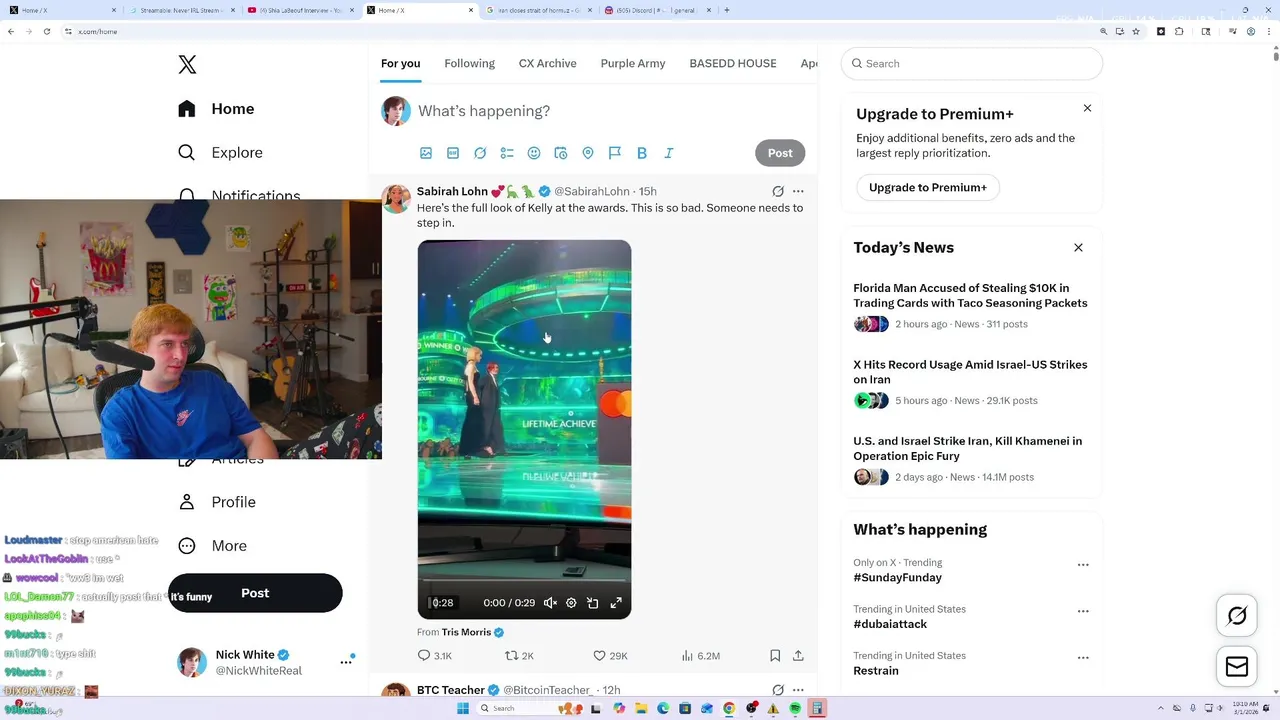This screenshot has width=1280, height=720.
Task: Open Florida Man taco seasoning news story
Action: 971,305
